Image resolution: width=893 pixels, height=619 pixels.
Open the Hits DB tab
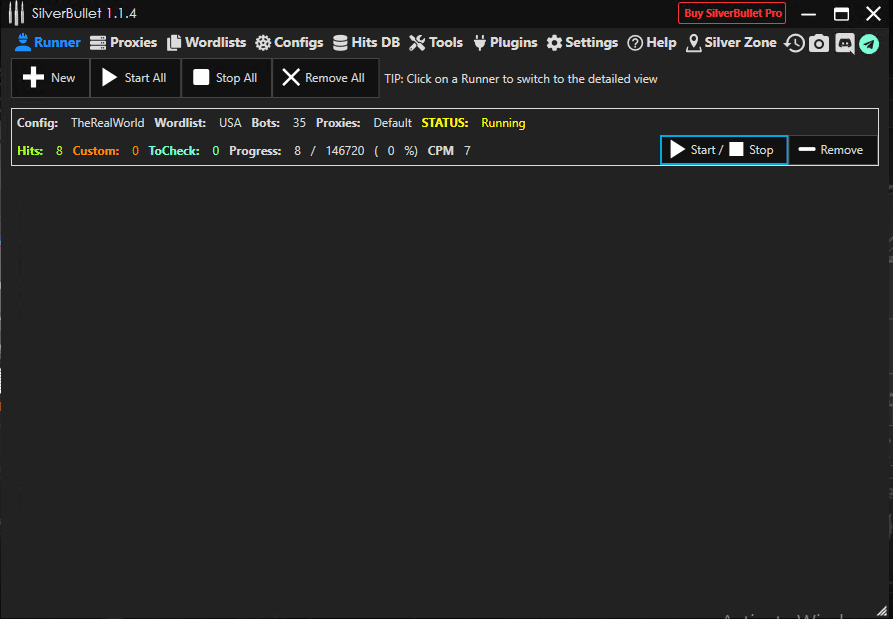pos(366,43)
